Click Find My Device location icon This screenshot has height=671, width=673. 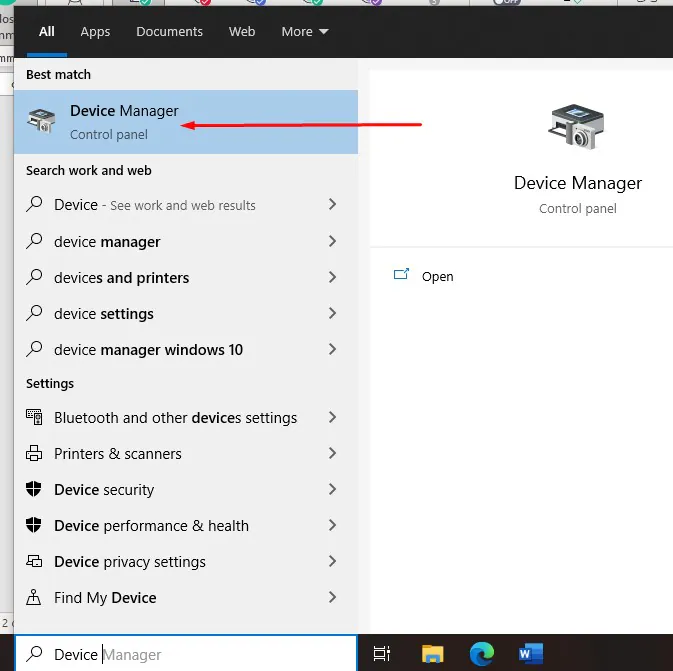tap(33, 597)
